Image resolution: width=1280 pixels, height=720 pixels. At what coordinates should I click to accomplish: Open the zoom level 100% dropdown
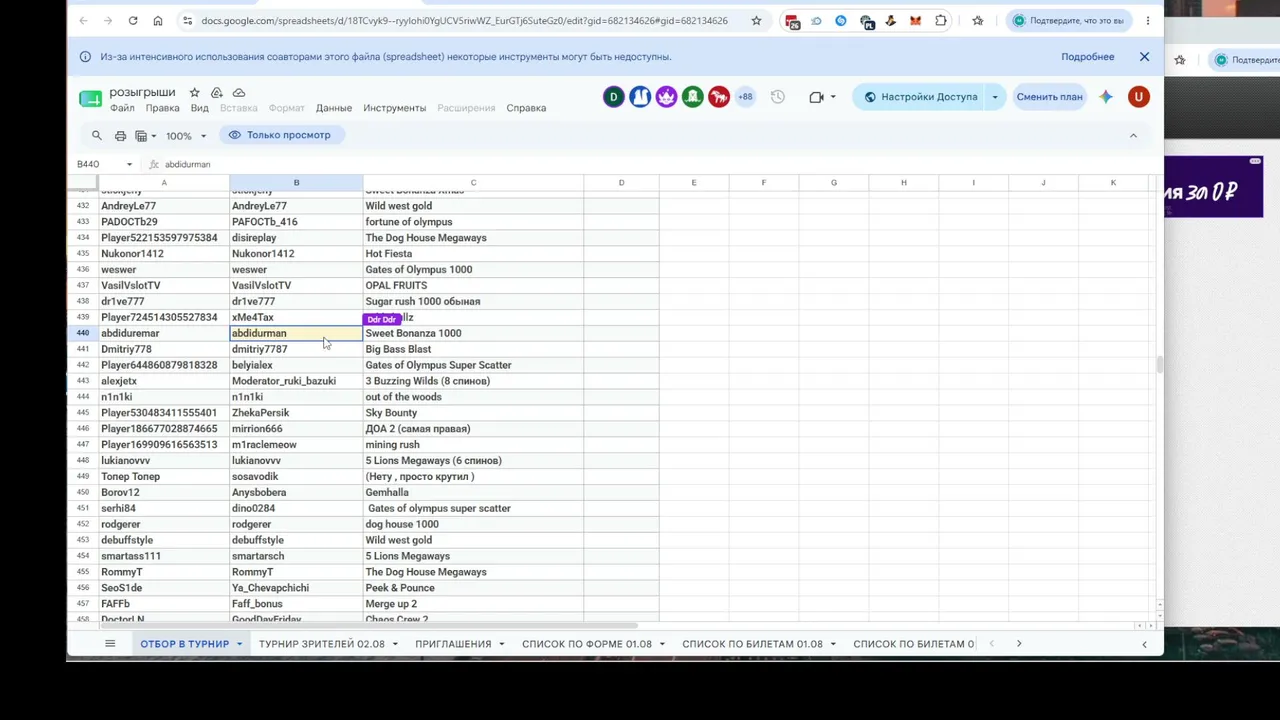(185, 136)
